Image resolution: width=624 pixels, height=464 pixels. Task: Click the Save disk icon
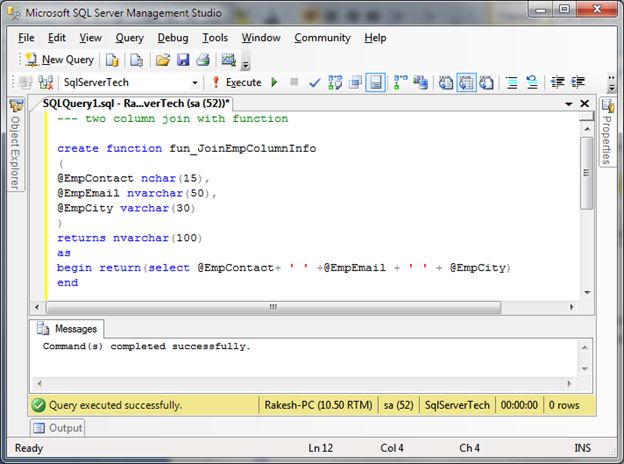183,60
